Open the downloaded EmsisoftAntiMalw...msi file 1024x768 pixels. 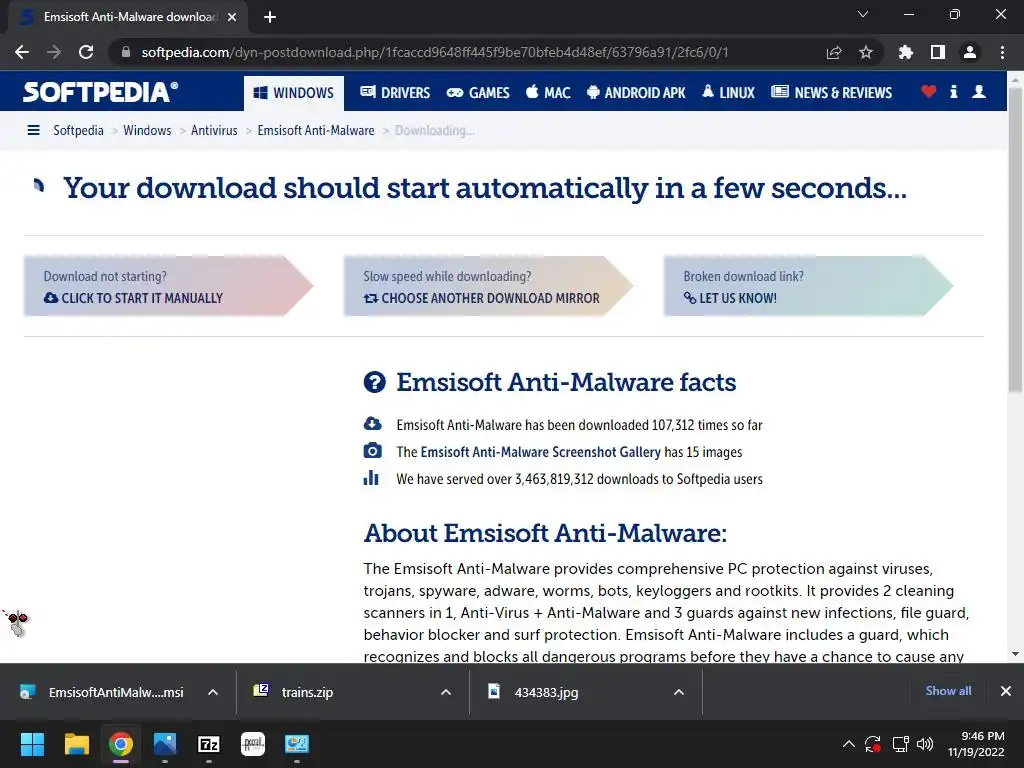click(102, 692)
